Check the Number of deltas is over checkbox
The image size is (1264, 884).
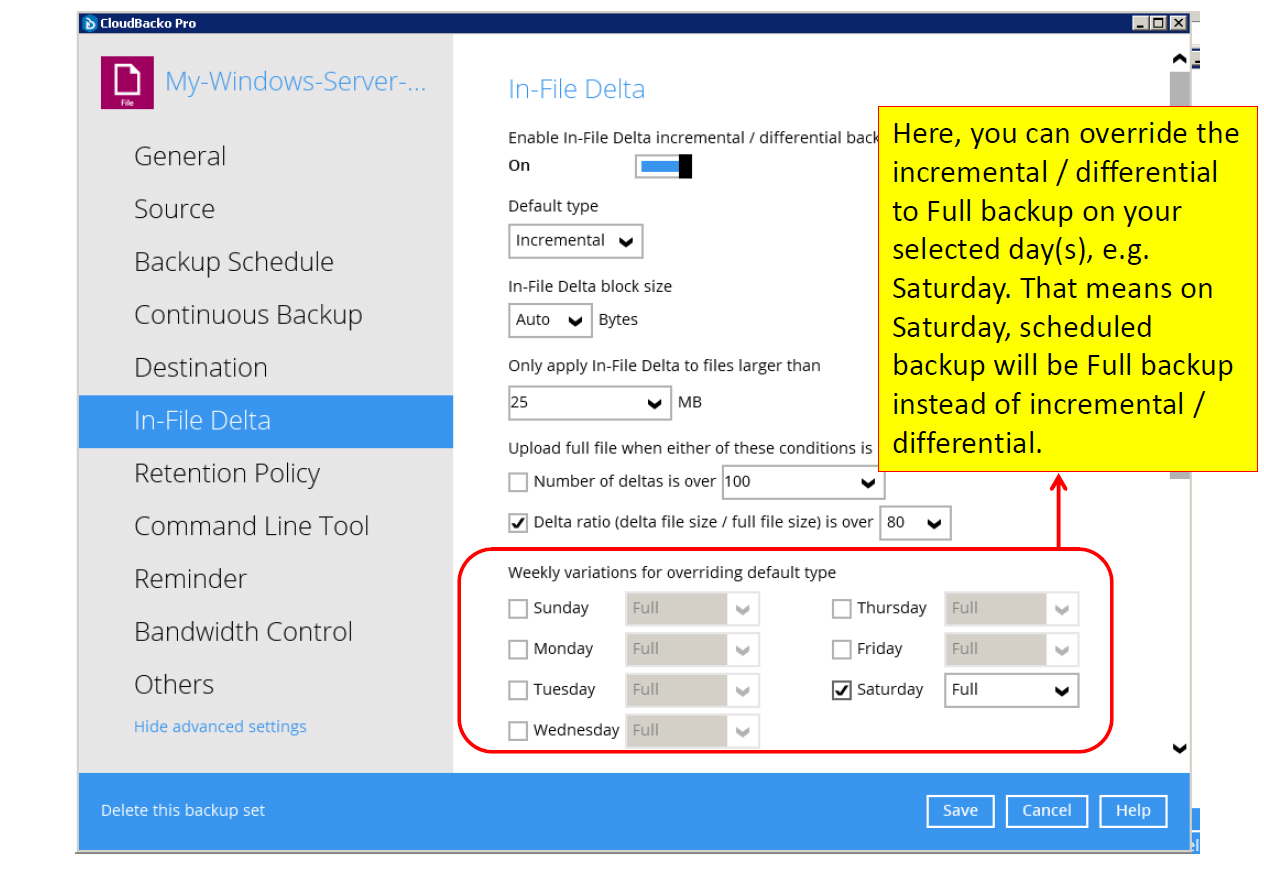point(518,482)
